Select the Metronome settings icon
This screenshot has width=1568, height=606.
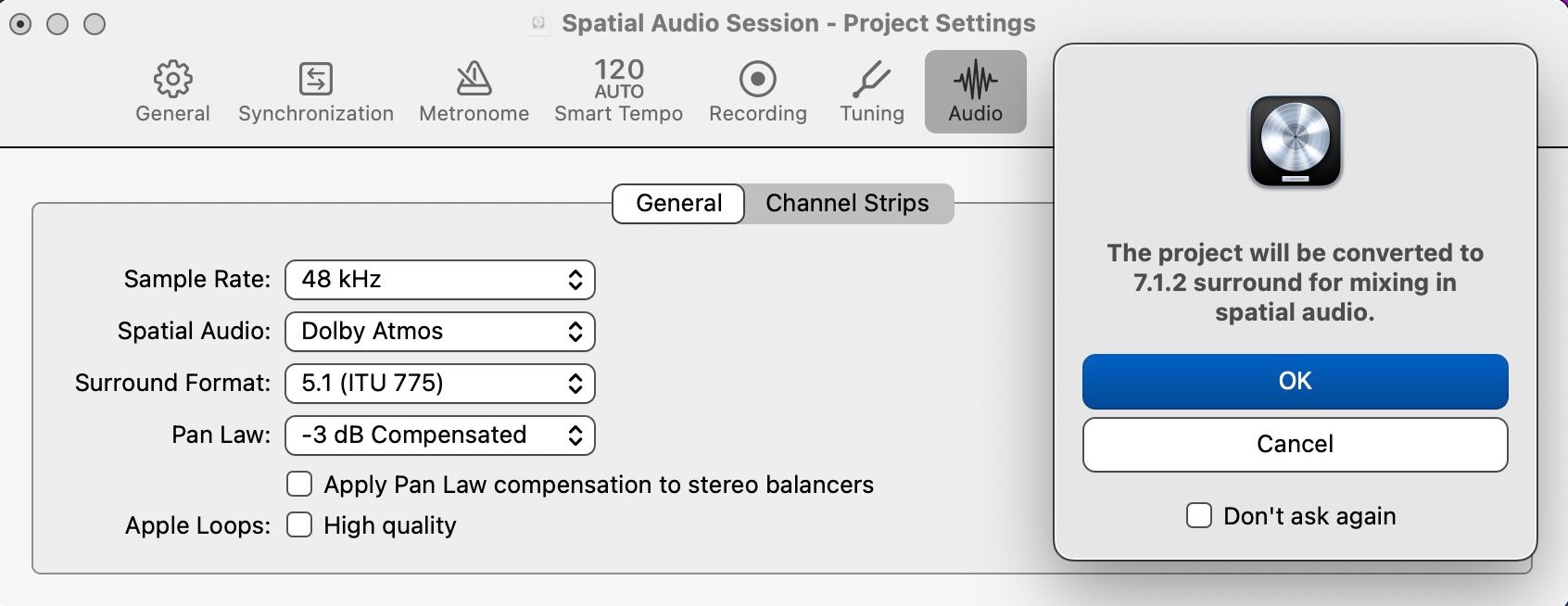(x=473, y=90)
